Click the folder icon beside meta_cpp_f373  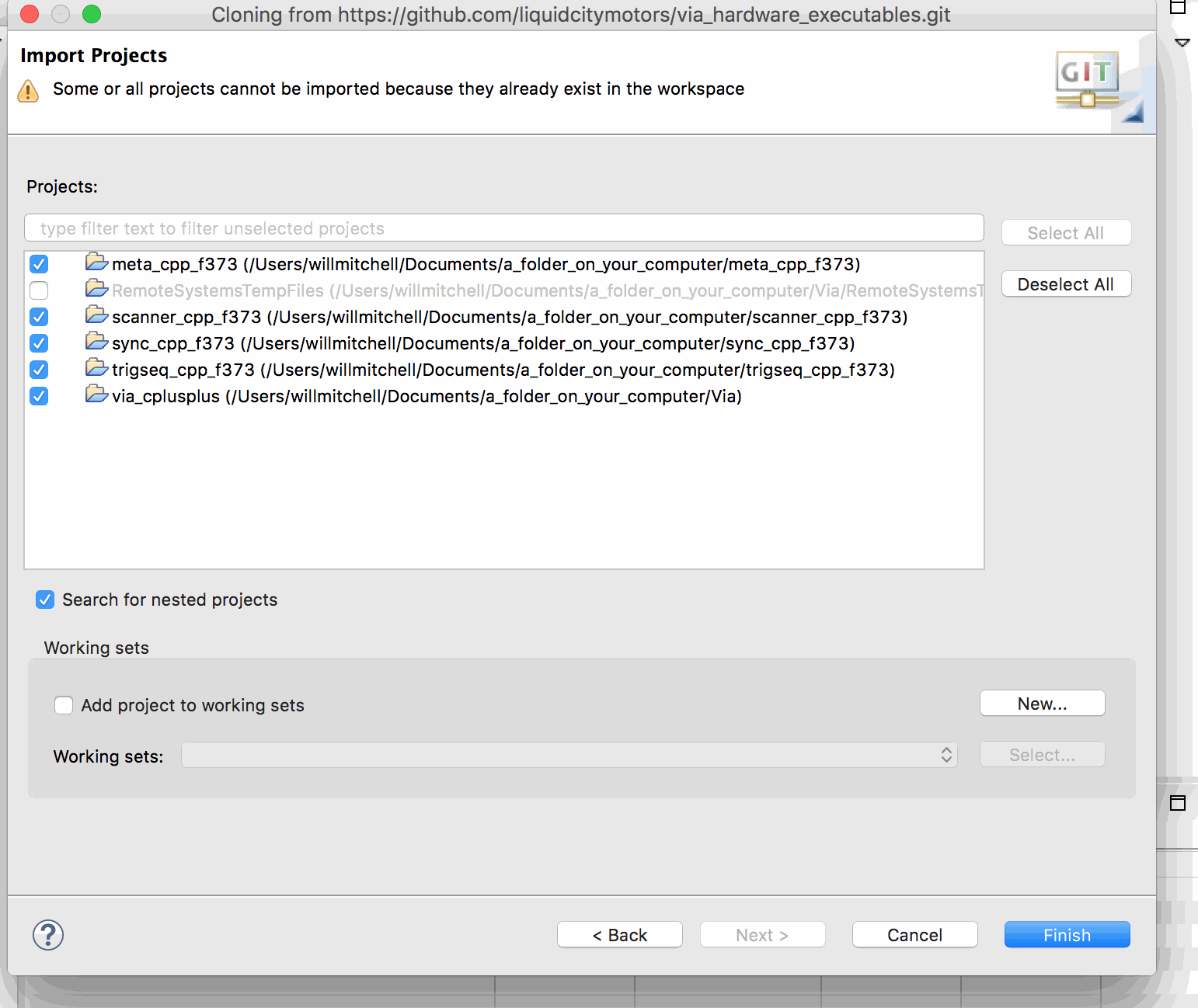pyautogui.click(x=96, y=262)
